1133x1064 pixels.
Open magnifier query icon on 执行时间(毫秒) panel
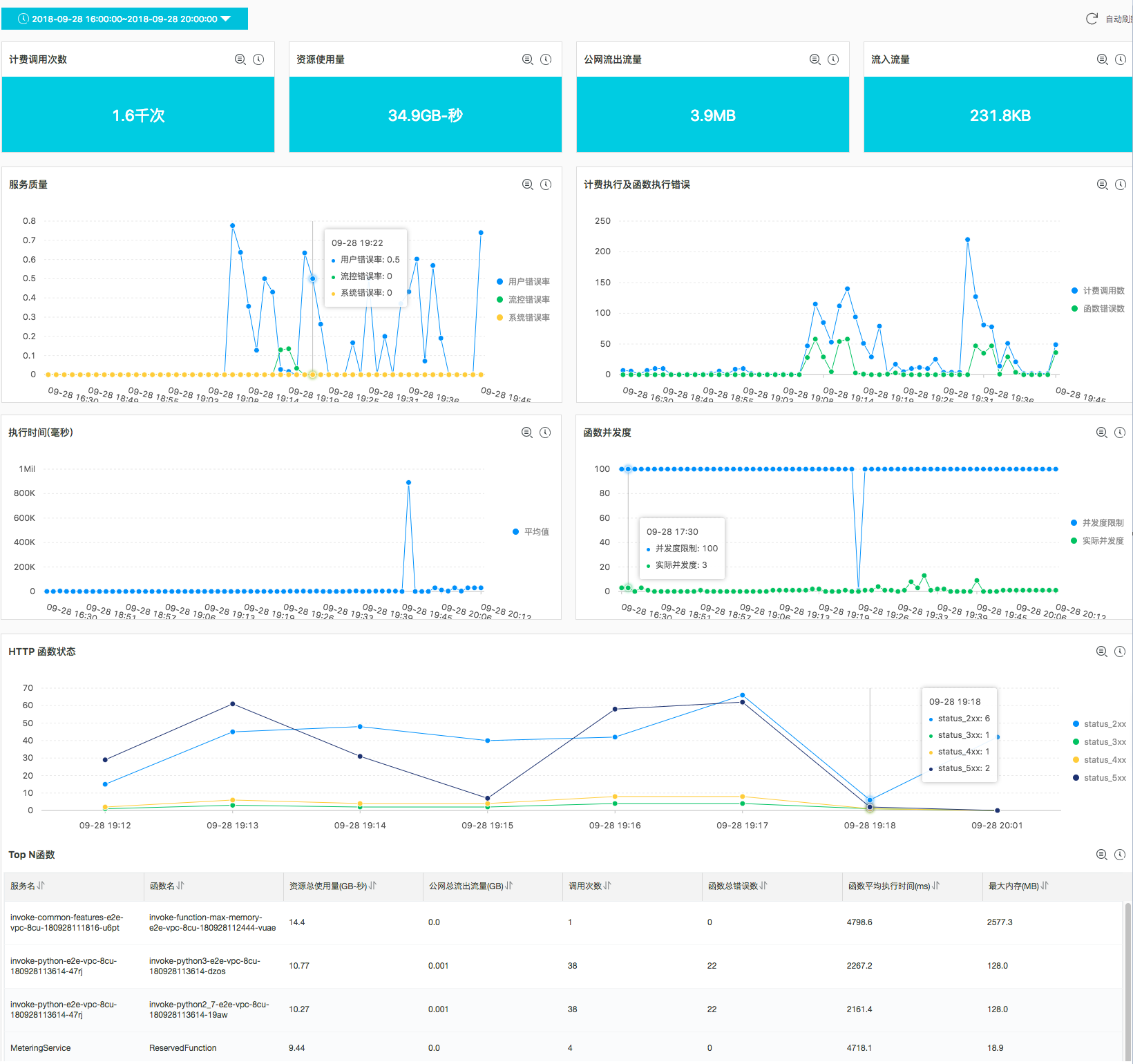click(x=527, y=433)
